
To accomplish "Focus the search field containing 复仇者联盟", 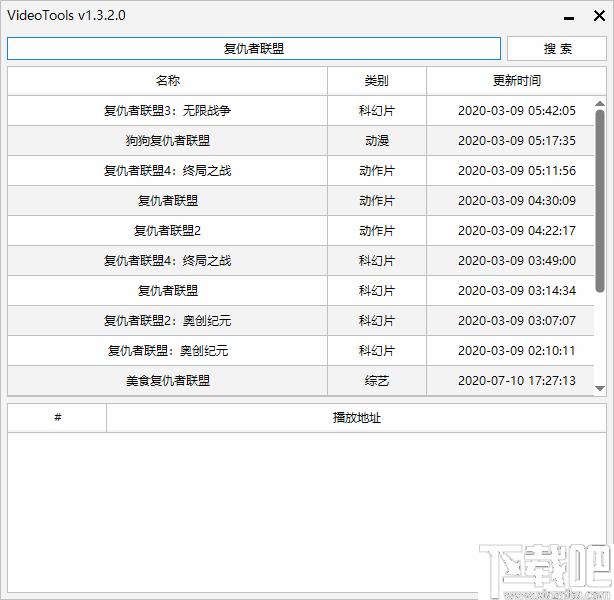I will [254, 49].
